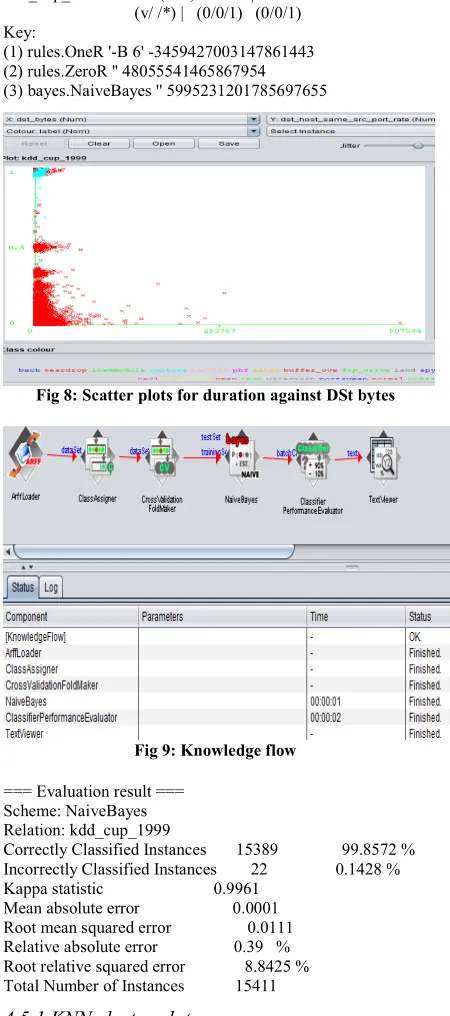Viewport: 450px width, 1016px height.
Task: Click the '99.8572 %' accuracy value
Action: [379, 849]
